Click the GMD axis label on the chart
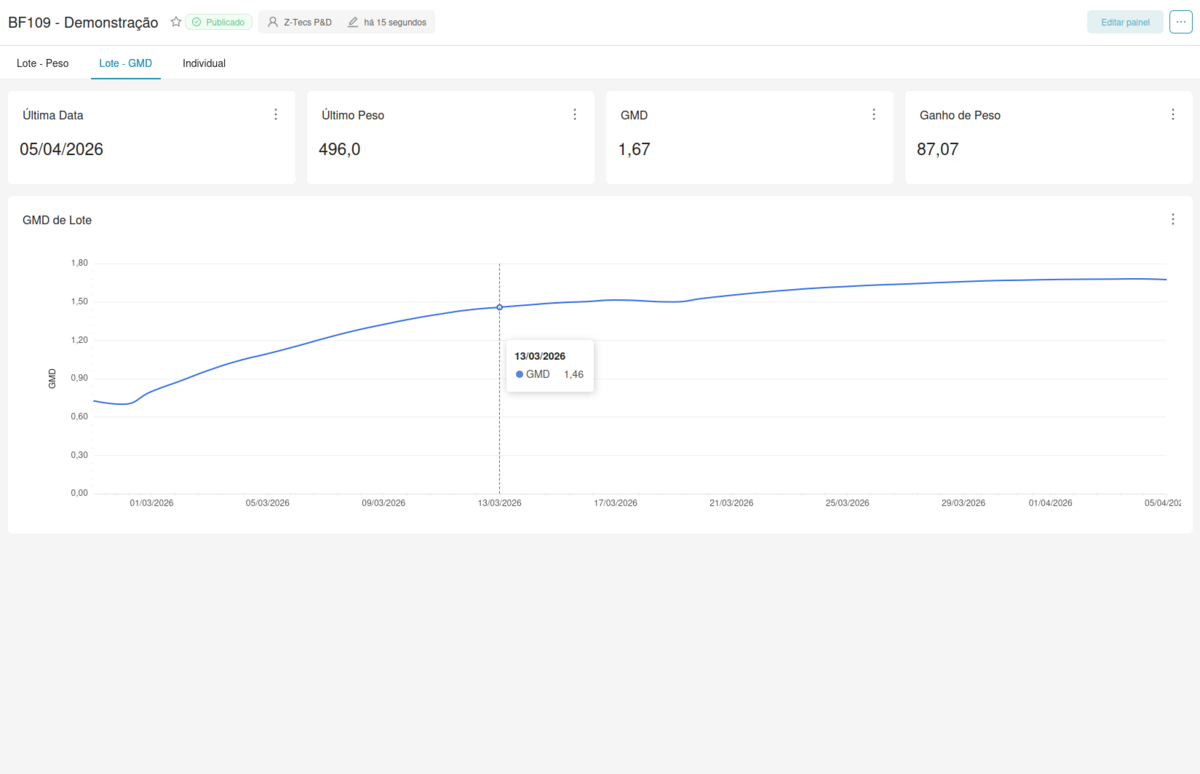 [x=52, y=378]
